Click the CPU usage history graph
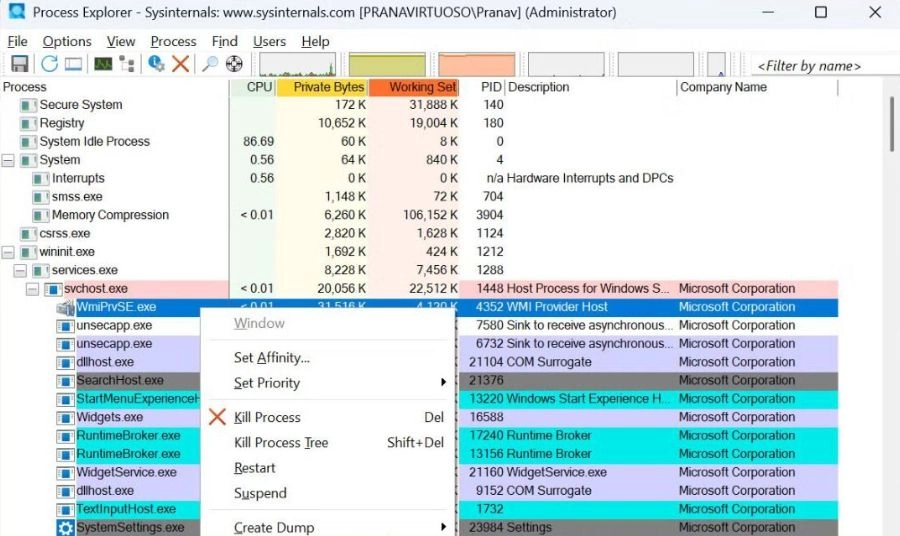The width and height of the screenshot is (900, 536). (x=297, y=64)
